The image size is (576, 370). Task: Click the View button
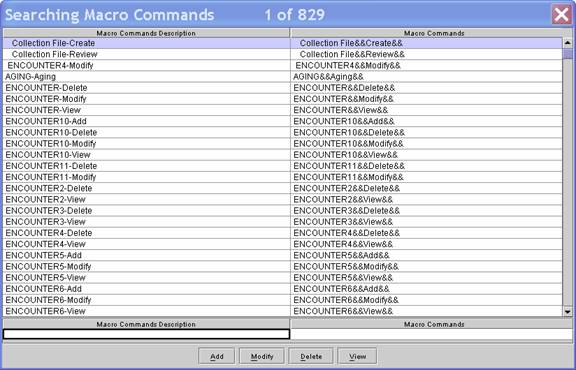[x=357, y=356]
